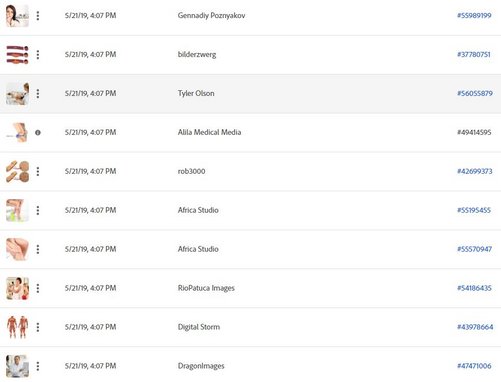Open options menu for RioPatuca Images row
The width and height of the screenshot is (501, 382).
coord(38,288)
